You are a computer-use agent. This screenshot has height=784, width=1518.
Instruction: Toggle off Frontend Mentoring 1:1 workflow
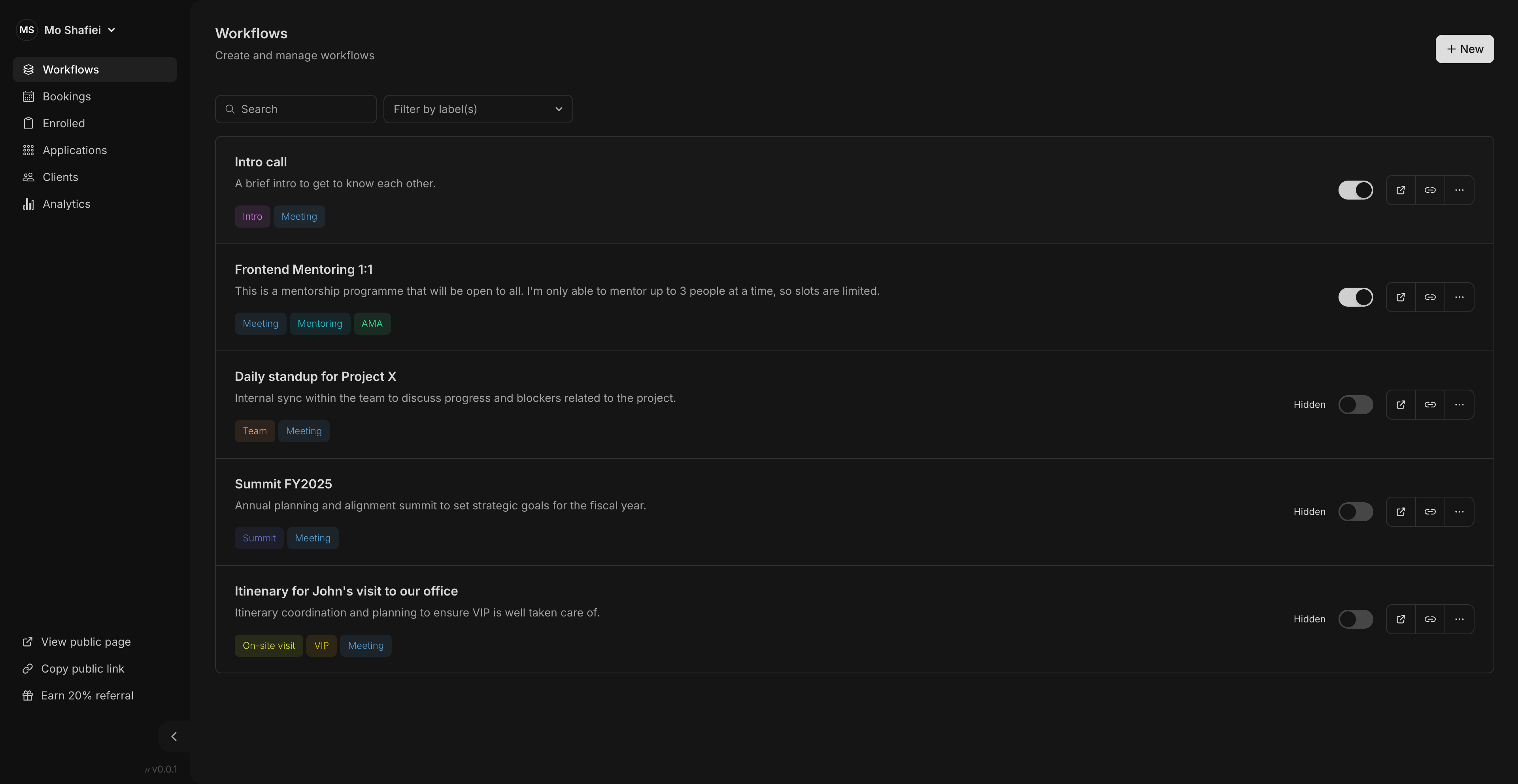[1356, 298]
